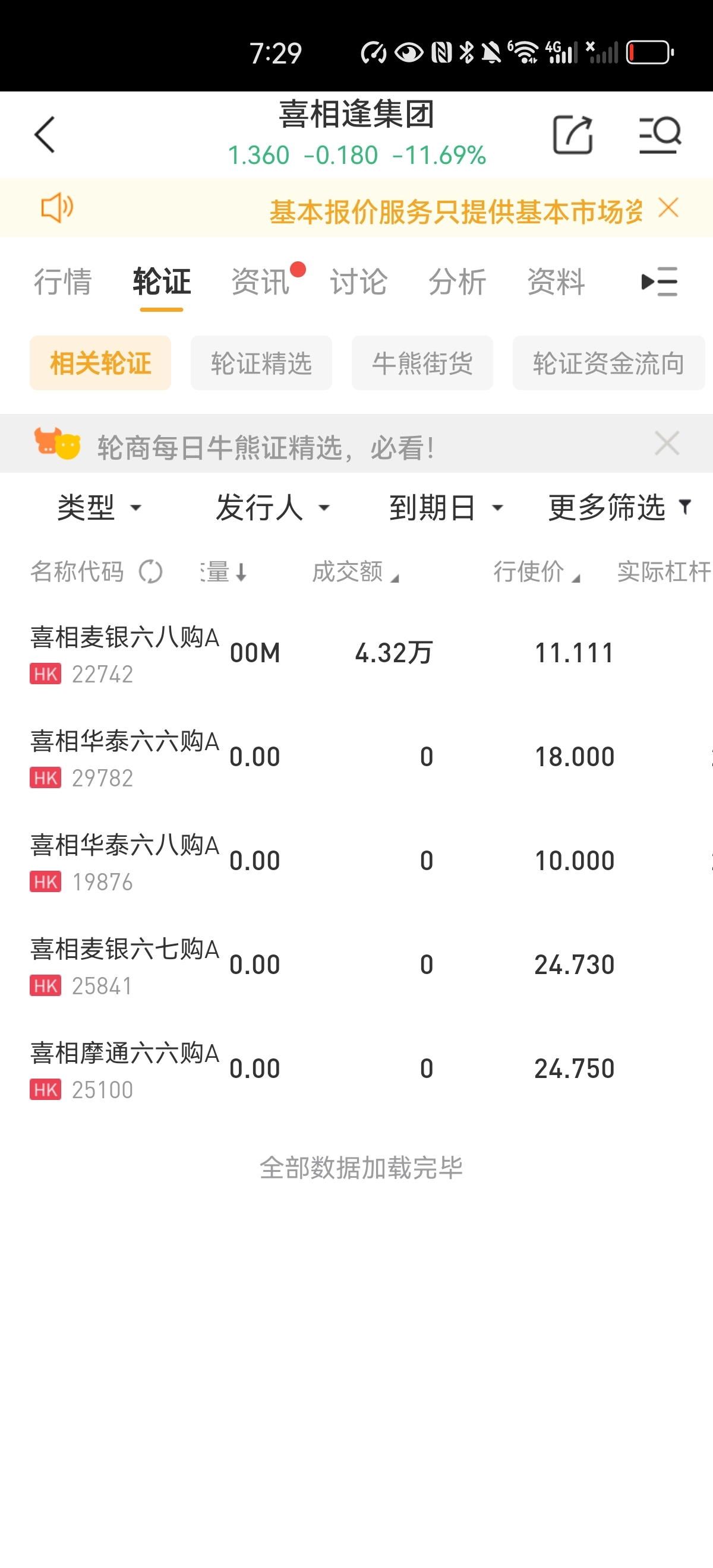
Task: Tap the refresh circle beside 名称代码
Action: pyautogui.click(x=150, y=571)
